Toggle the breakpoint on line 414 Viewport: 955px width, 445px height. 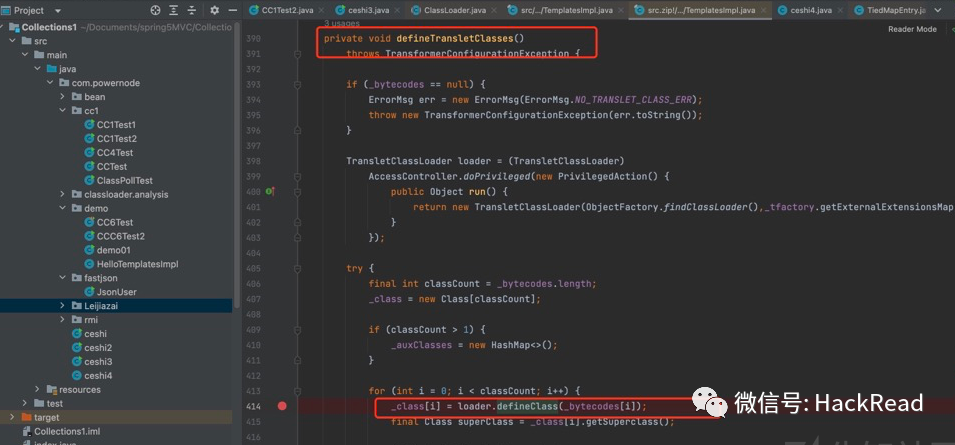point(282,406)
